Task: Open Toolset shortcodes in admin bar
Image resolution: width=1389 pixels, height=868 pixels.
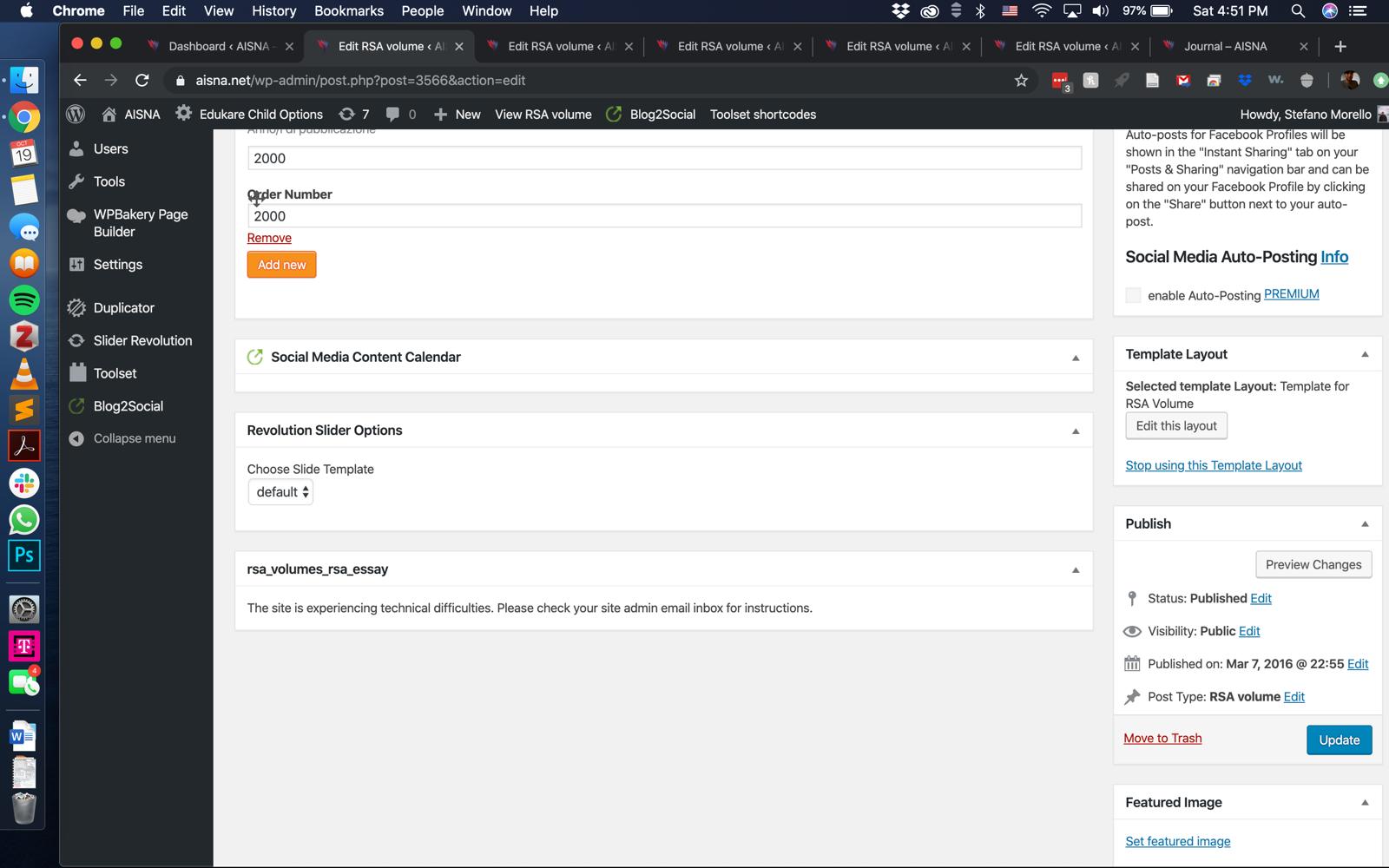Action: click(763, 115)
